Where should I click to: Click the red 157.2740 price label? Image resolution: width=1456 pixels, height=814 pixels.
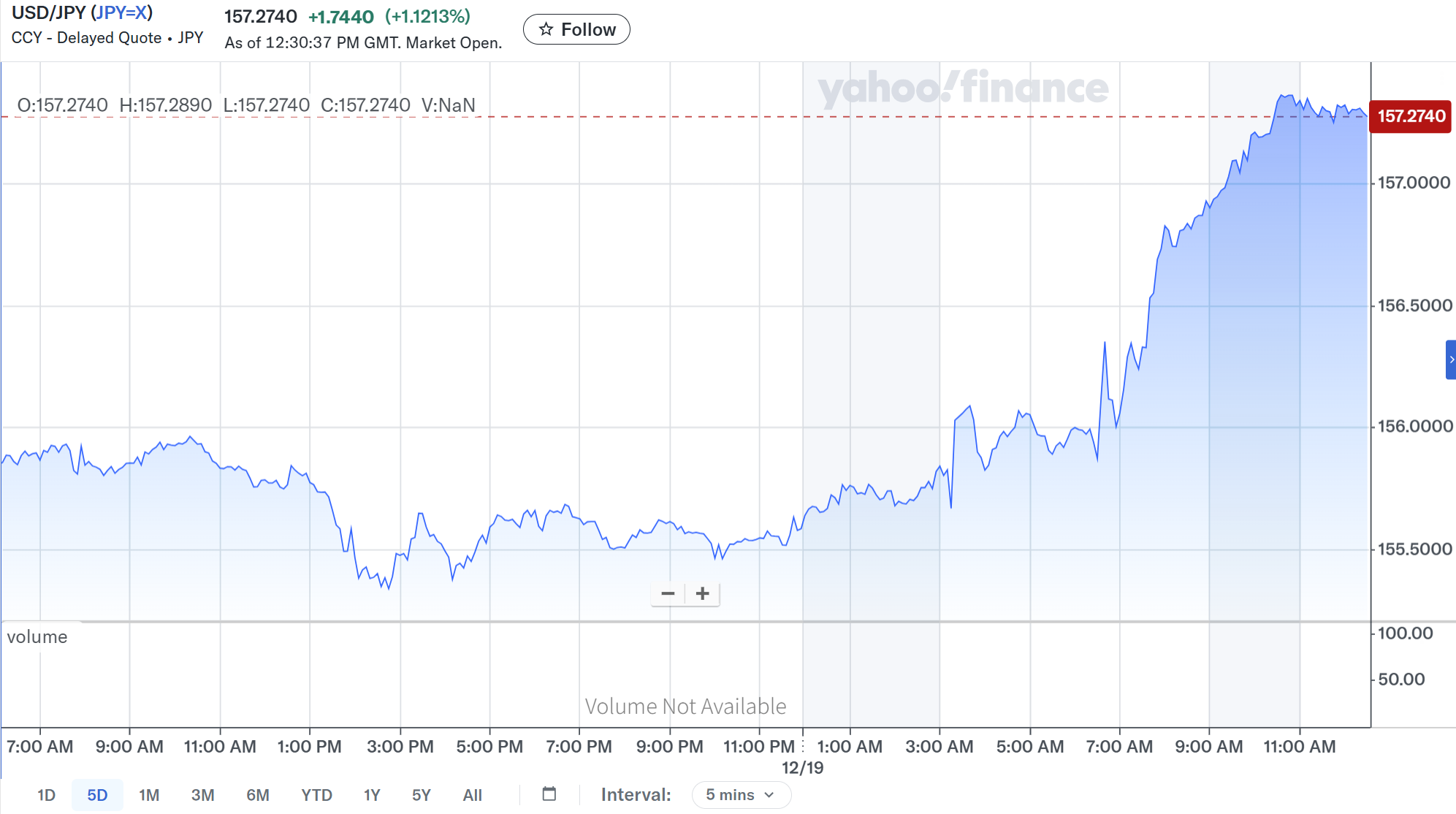pyautogui.click(x=1410, y=116)
